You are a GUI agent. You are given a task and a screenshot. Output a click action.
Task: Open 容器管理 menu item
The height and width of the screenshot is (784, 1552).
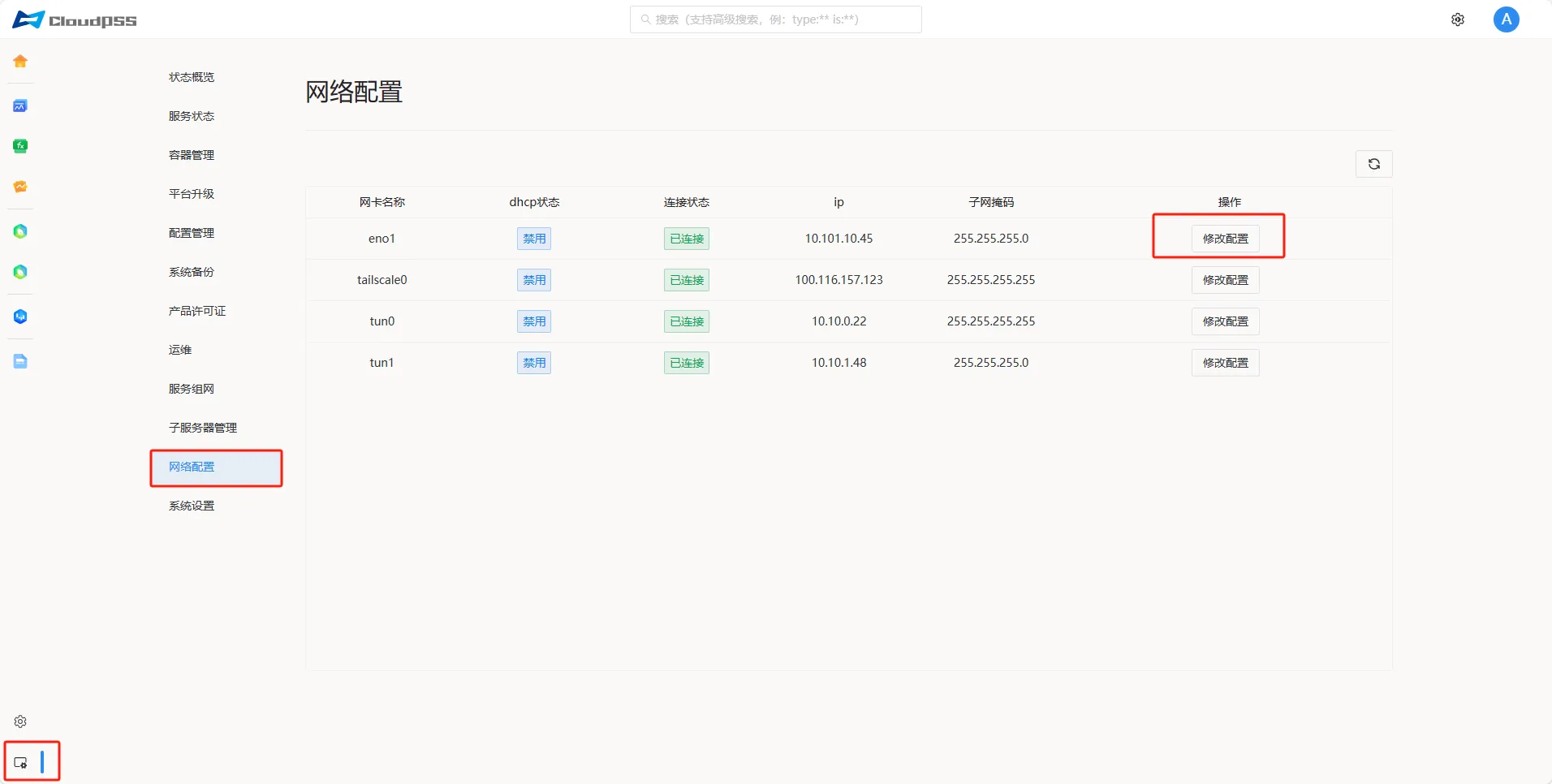point(192,155)
